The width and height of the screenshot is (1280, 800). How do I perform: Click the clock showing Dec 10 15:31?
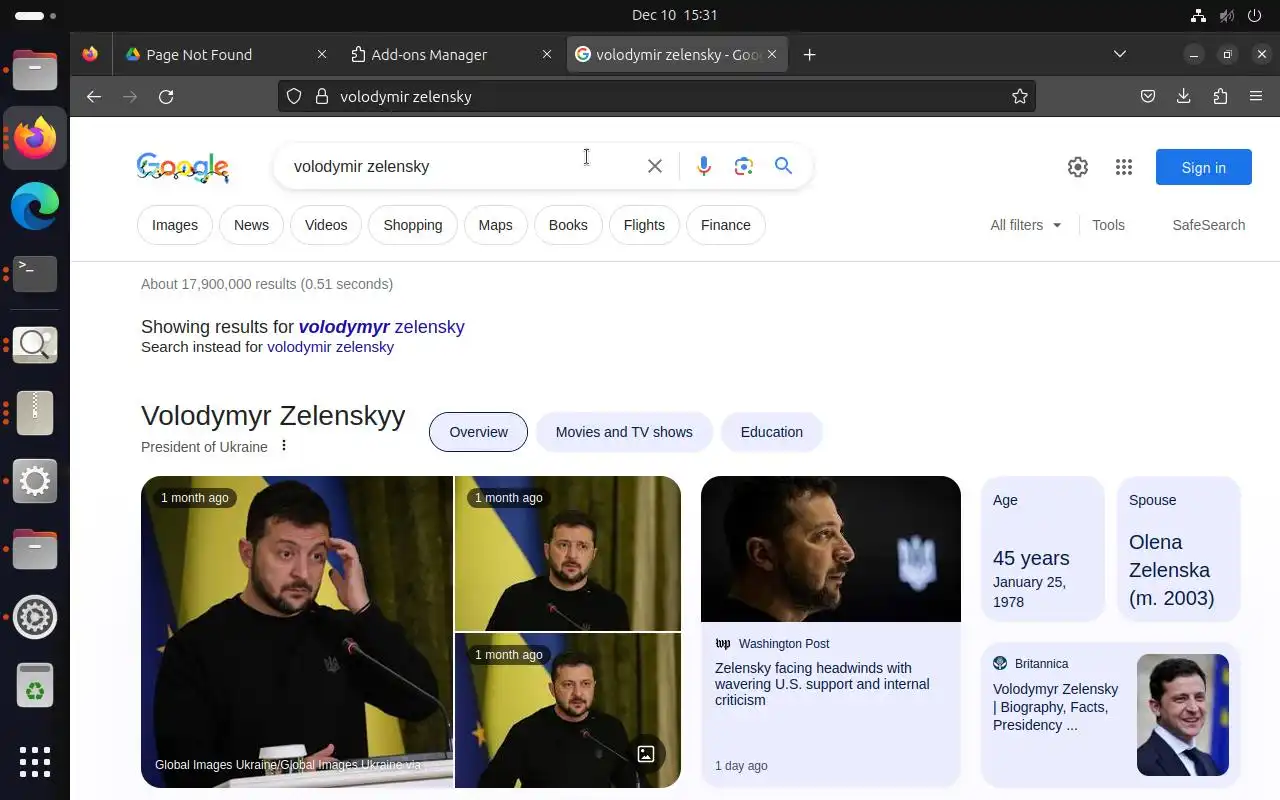point(675,15)
